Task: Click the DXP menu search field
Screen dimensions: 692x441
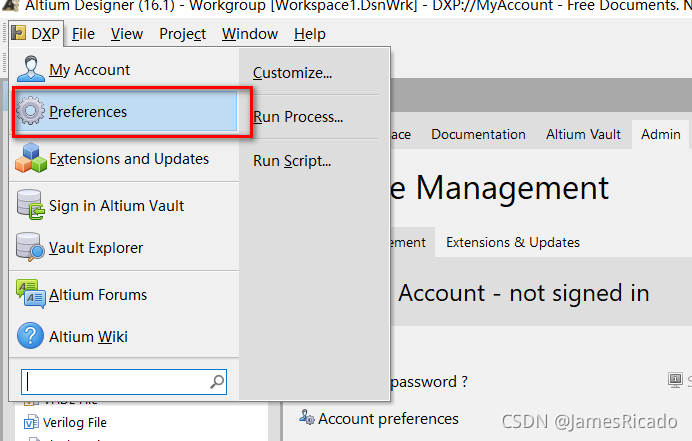Action: 124,382
